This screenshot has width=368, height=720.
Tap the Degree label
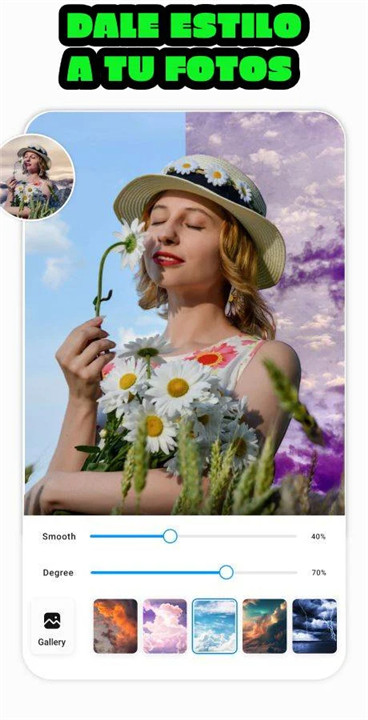click(x=58, y=573)
